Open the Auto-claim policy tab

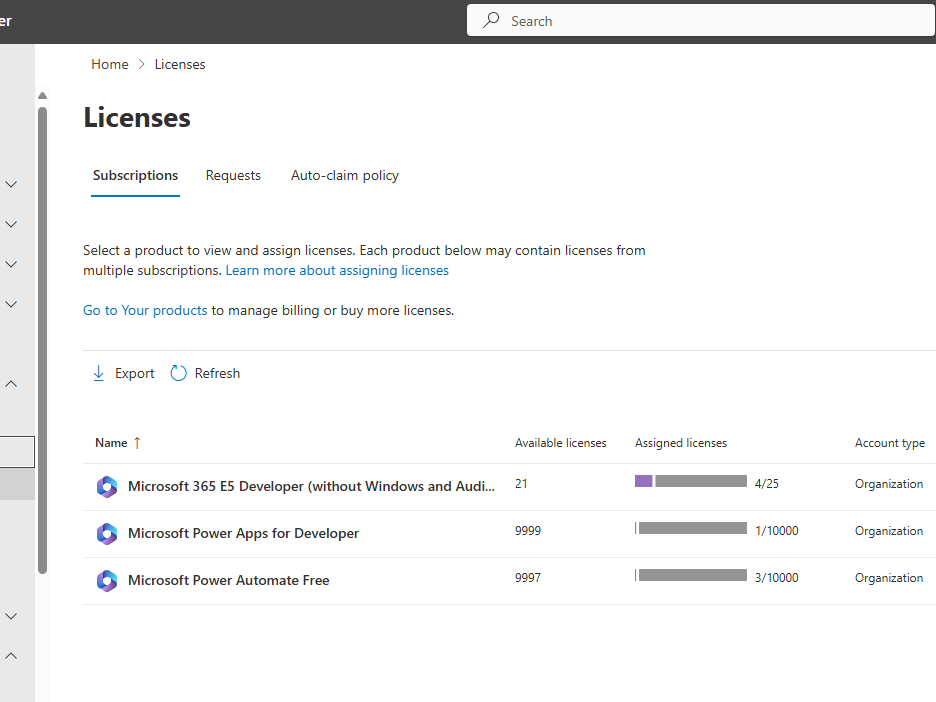tap(345, 175)
